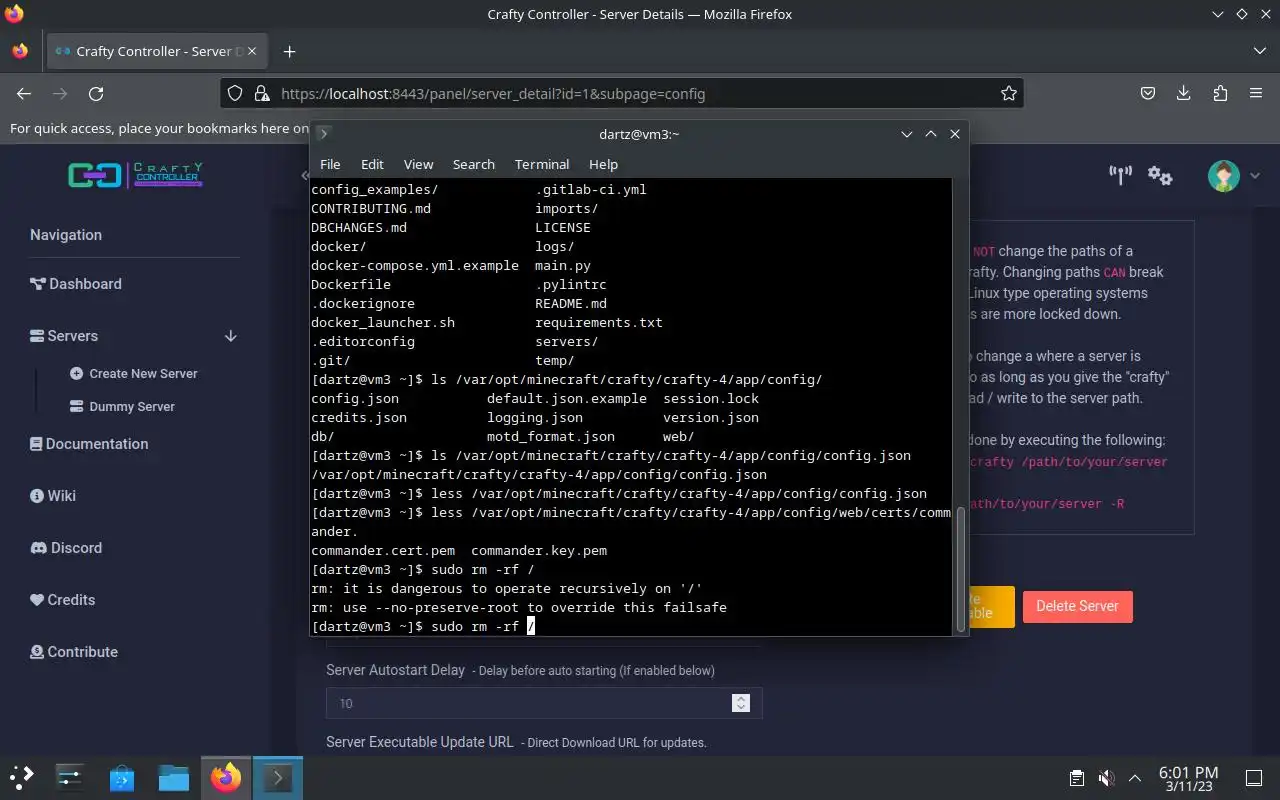Click the muted volume tray icon
This screenshot has height=800, width=1280.
[x=1106, y=778]
